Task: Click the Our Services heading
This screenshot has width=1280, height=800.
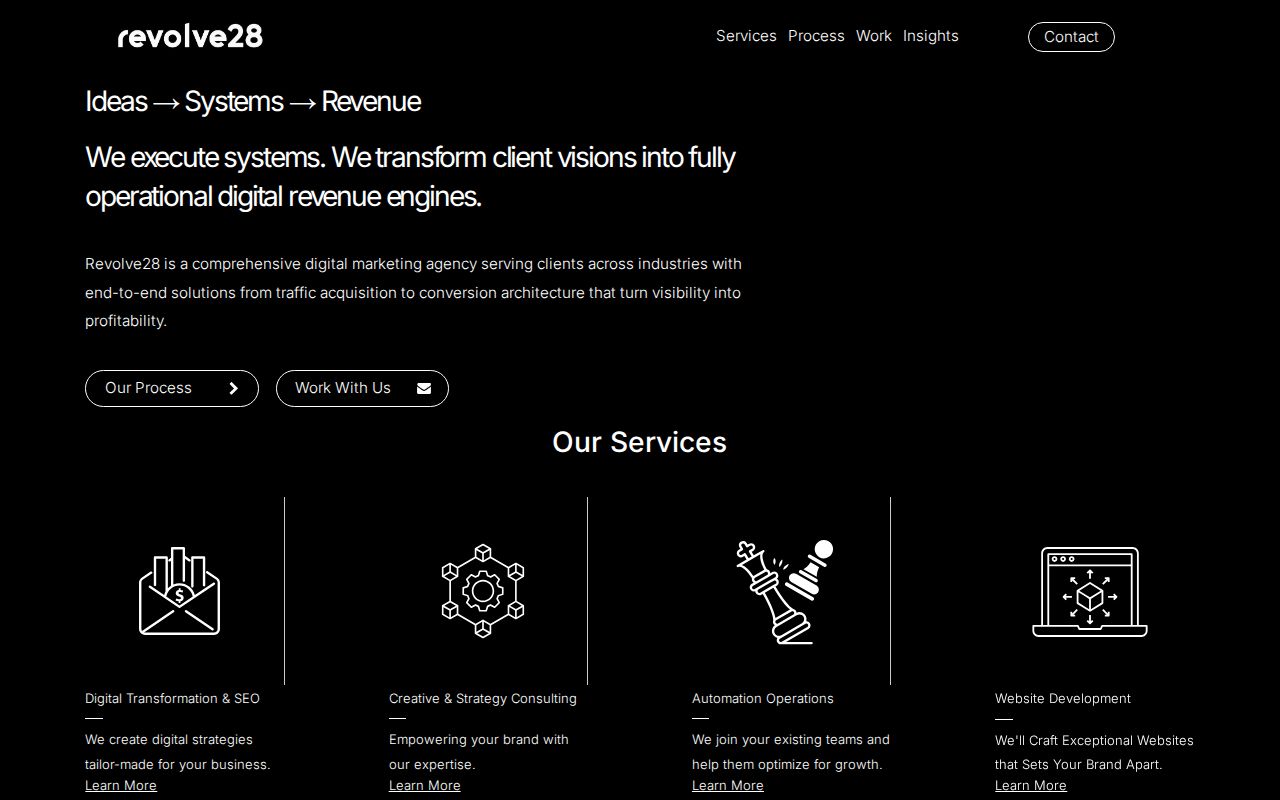Action: [x=640, y=442]
